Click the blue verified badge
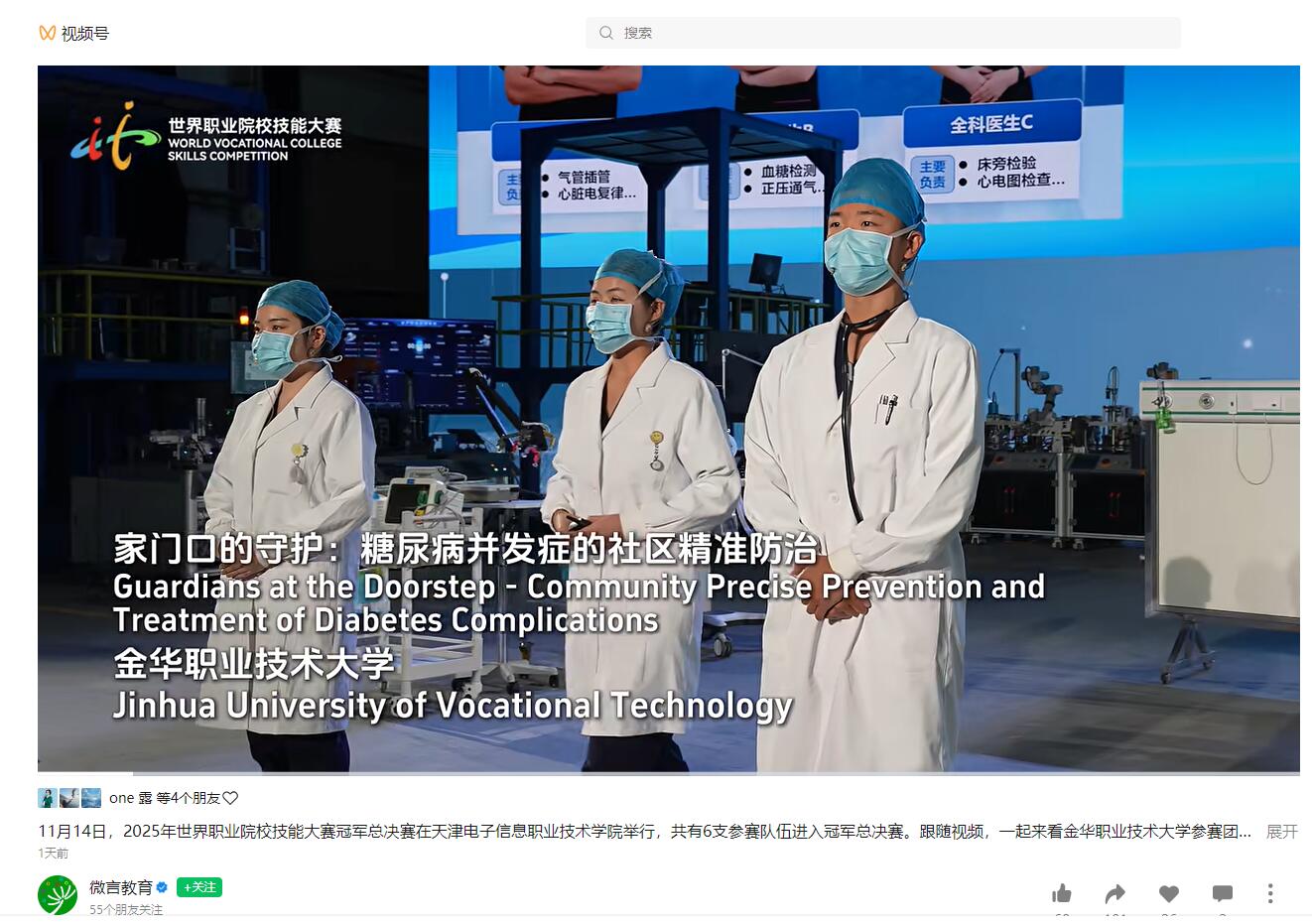1312x924 pixels. tap(163, 887)
